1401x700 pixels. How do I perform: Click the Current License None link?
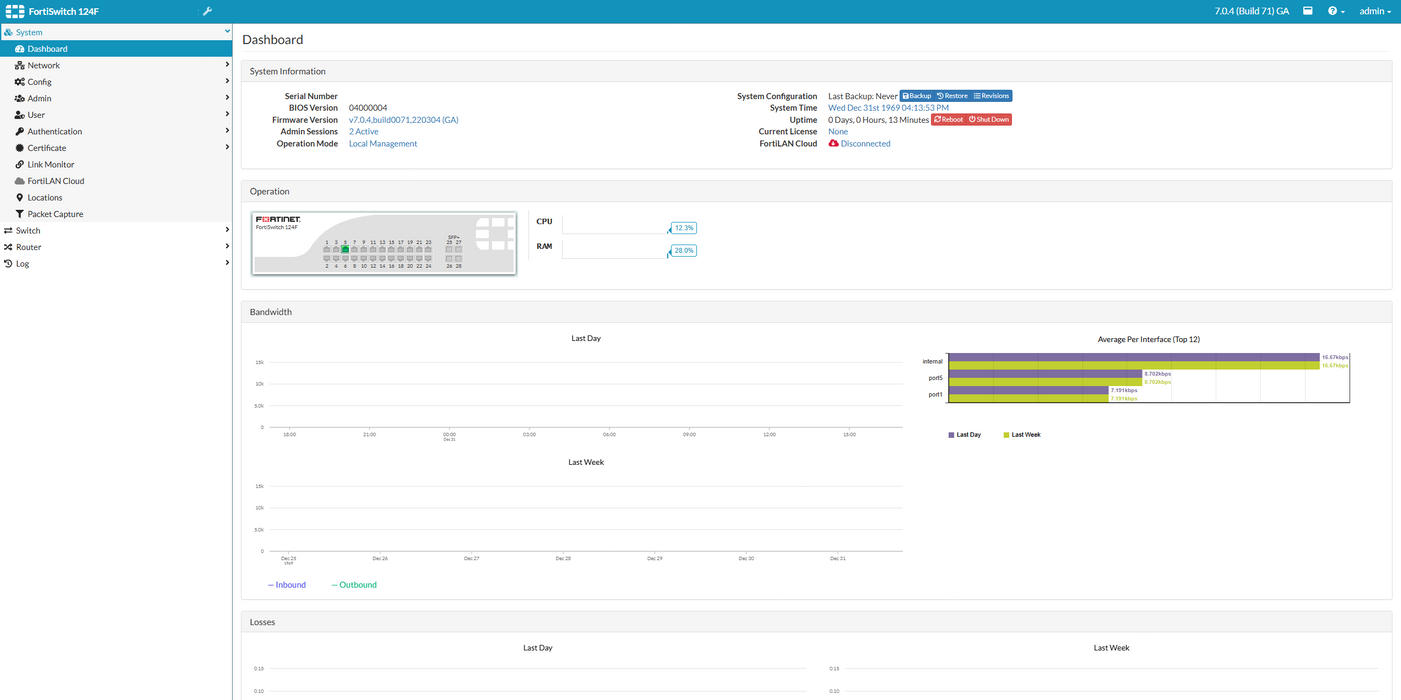pyautogui.click(x=838, y=131)
